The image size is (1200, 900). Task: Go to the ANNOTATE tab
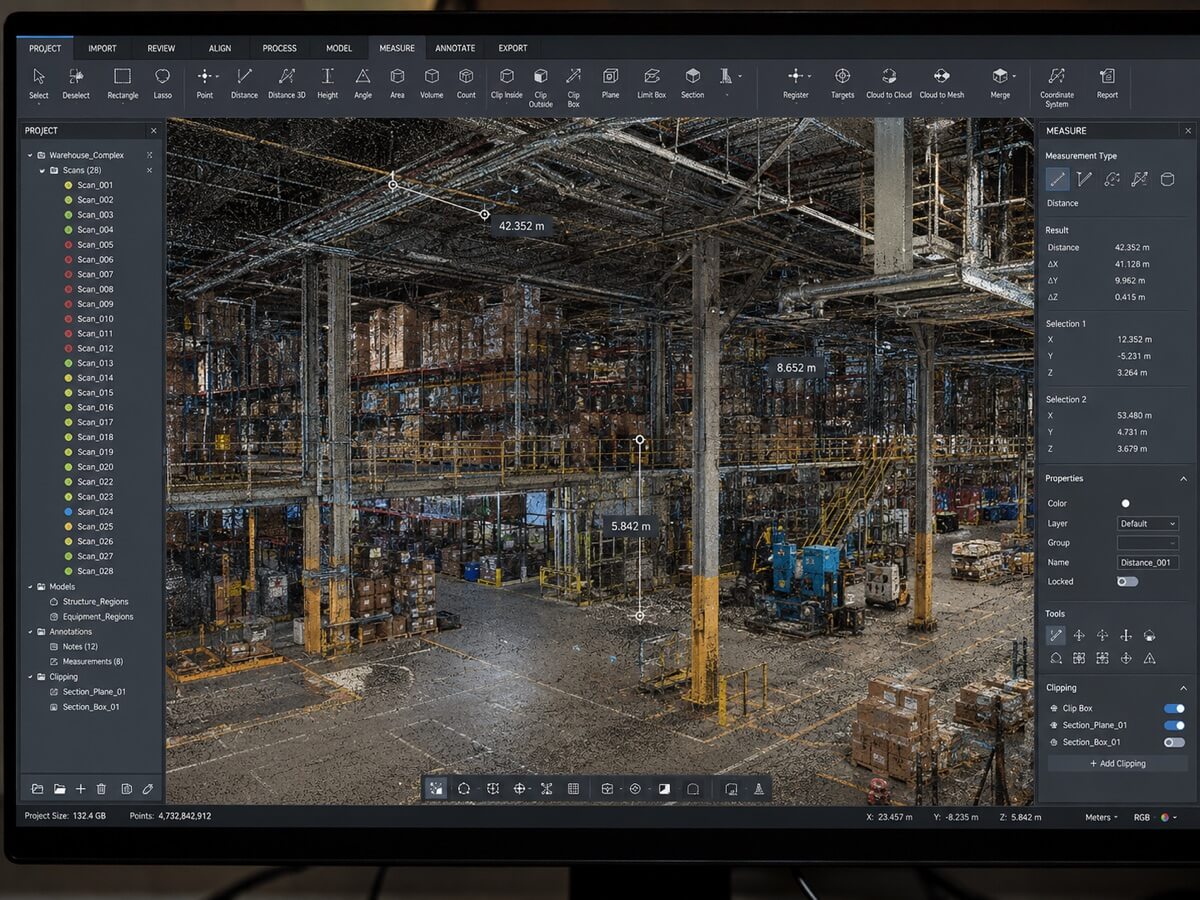tap(455, 48)
